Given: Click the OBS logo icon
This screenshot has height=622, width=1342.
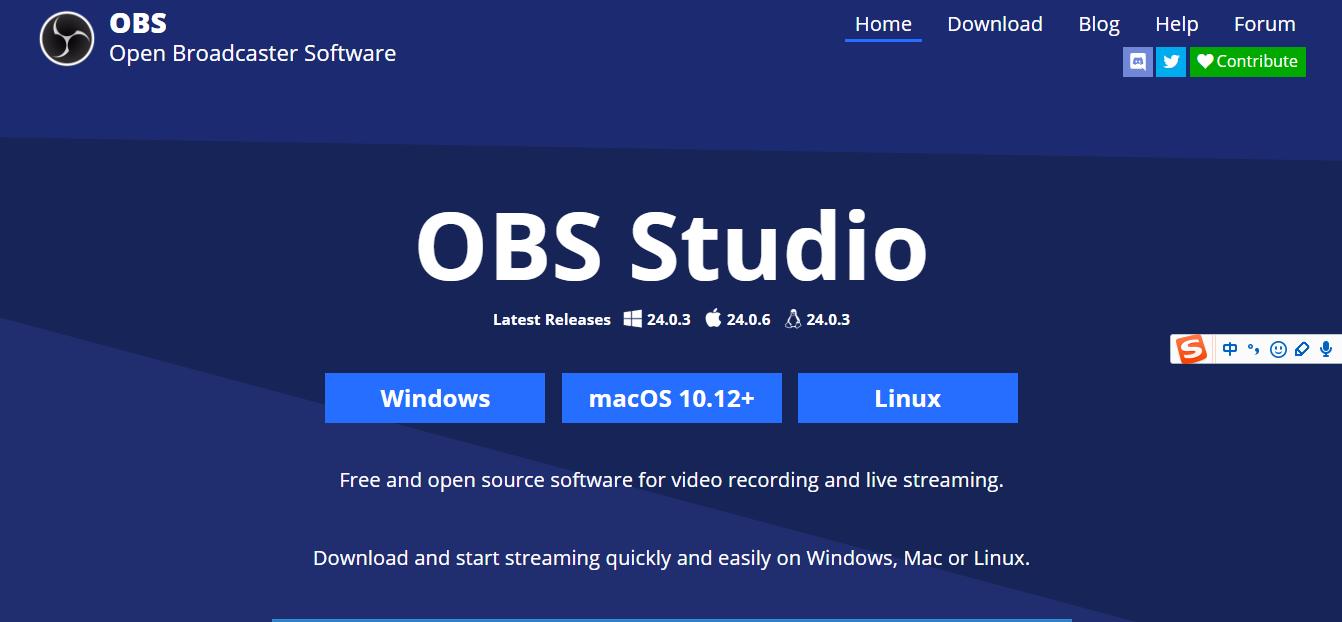Looking at the screenshot, I should coord(67,39).
